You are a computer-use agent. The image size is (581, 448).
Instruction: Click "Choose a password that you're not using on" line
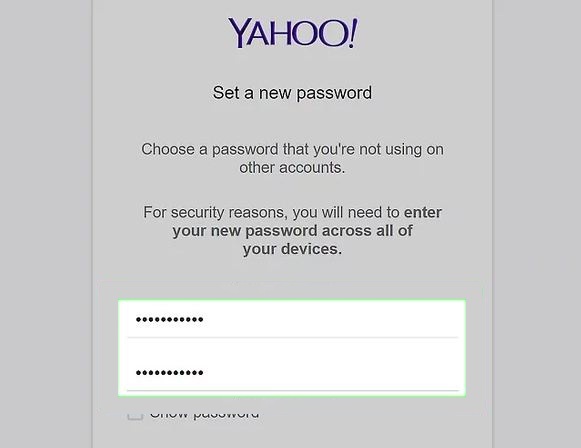click(292, 149)
